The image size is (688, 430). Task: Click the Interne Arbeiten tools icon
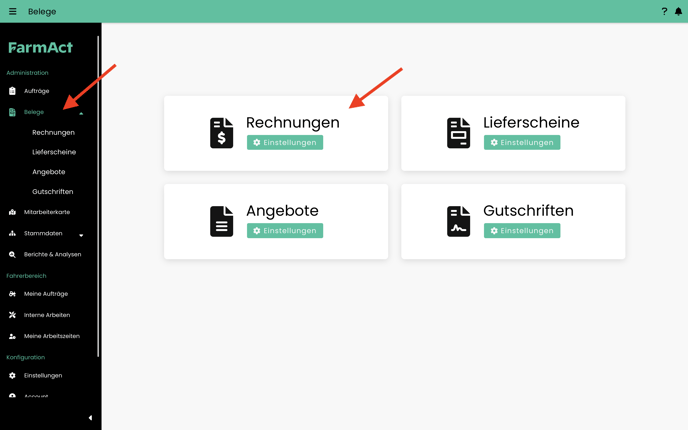[12, 315]
